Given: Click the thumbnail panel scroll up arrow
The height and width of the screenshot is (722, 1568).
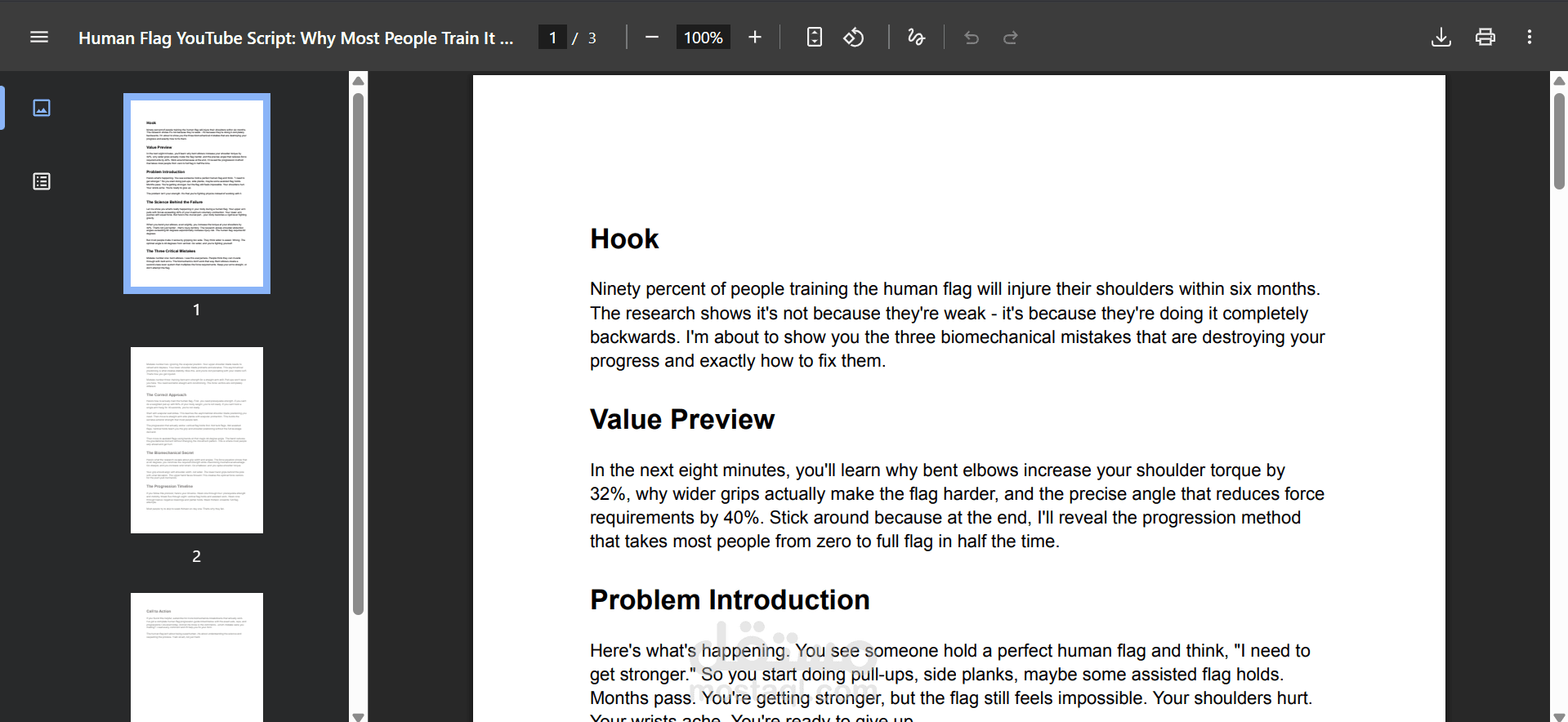Looking at the screenshot, I should click(358, 80).
